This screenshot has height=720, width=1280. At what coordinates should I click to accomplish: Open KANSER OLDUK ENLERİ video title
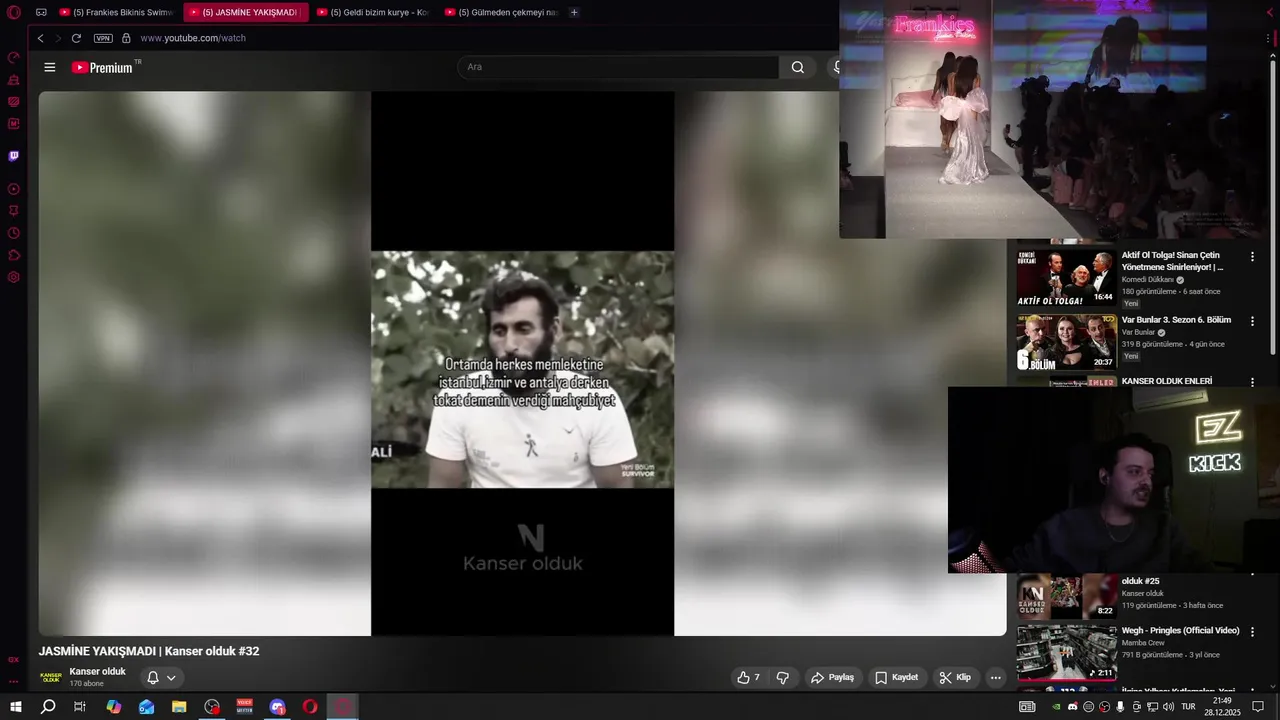tap(1166, 381)
